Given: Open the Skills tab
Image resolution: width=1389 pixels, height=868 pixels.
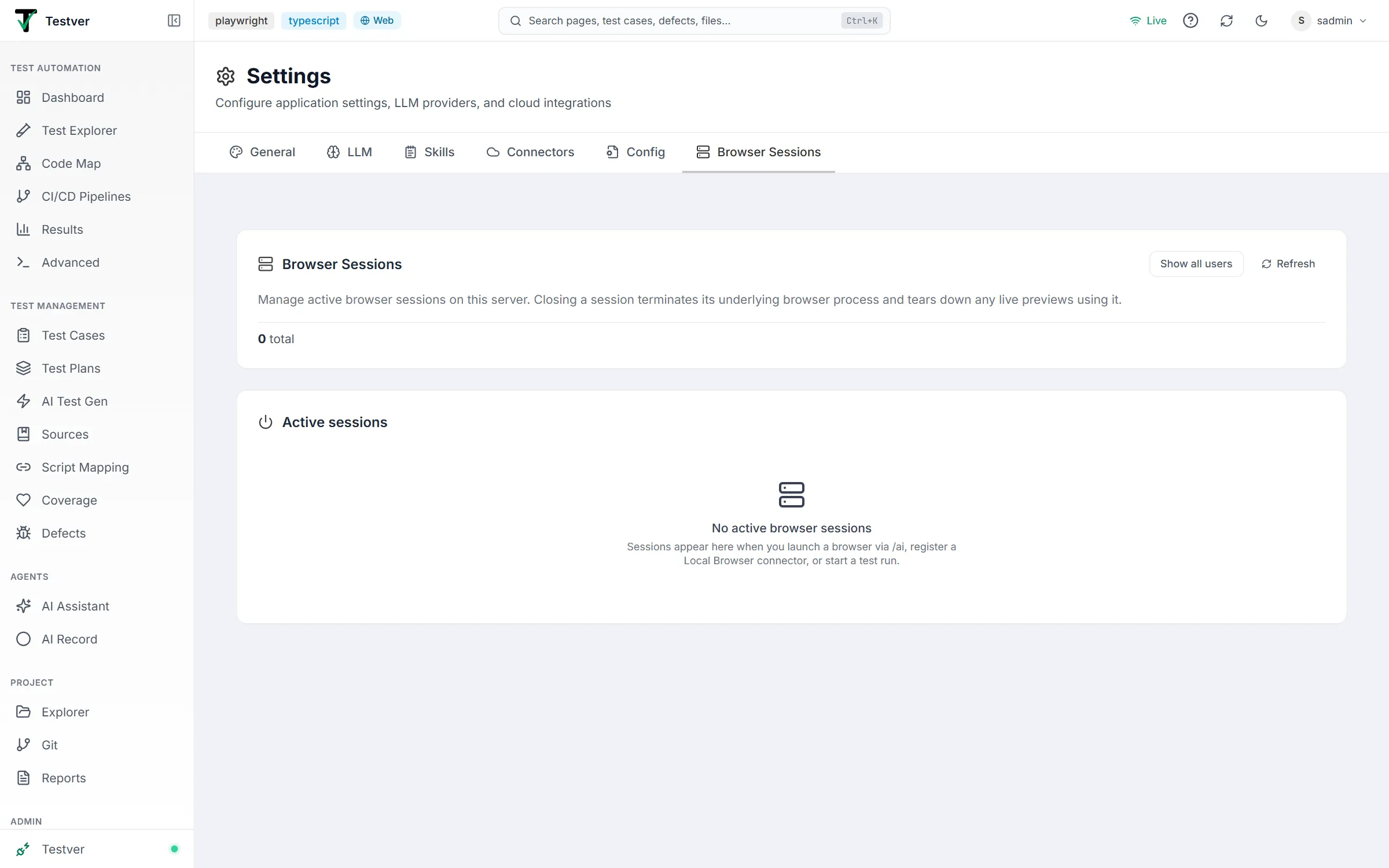Looking at the screenshot, I should click(x=429, y=152).
